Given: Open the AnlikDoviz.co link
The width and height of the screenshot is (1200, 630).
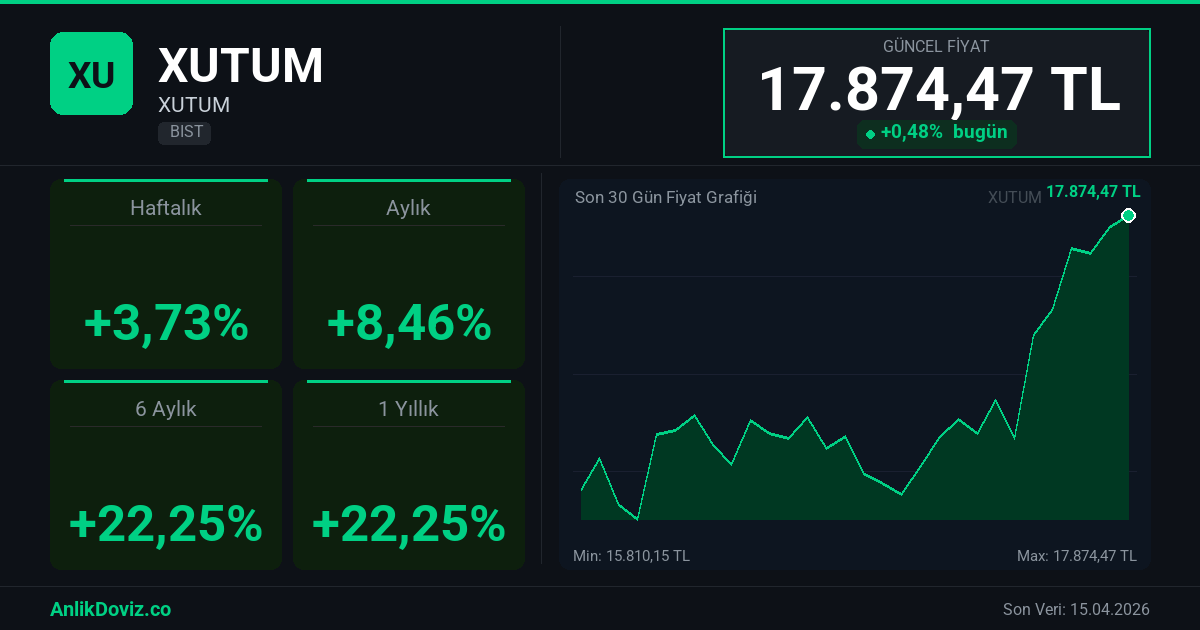Looking at the screenshot, I should [110, 609].
